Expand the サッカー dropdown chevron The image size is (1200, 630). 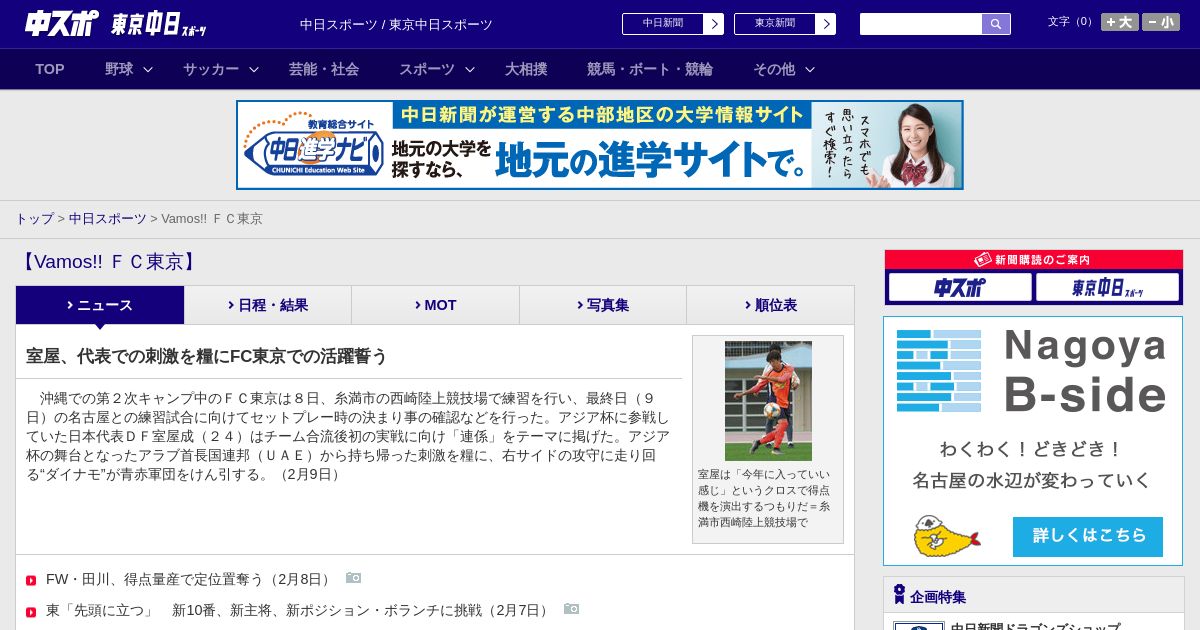click(254, 69)
